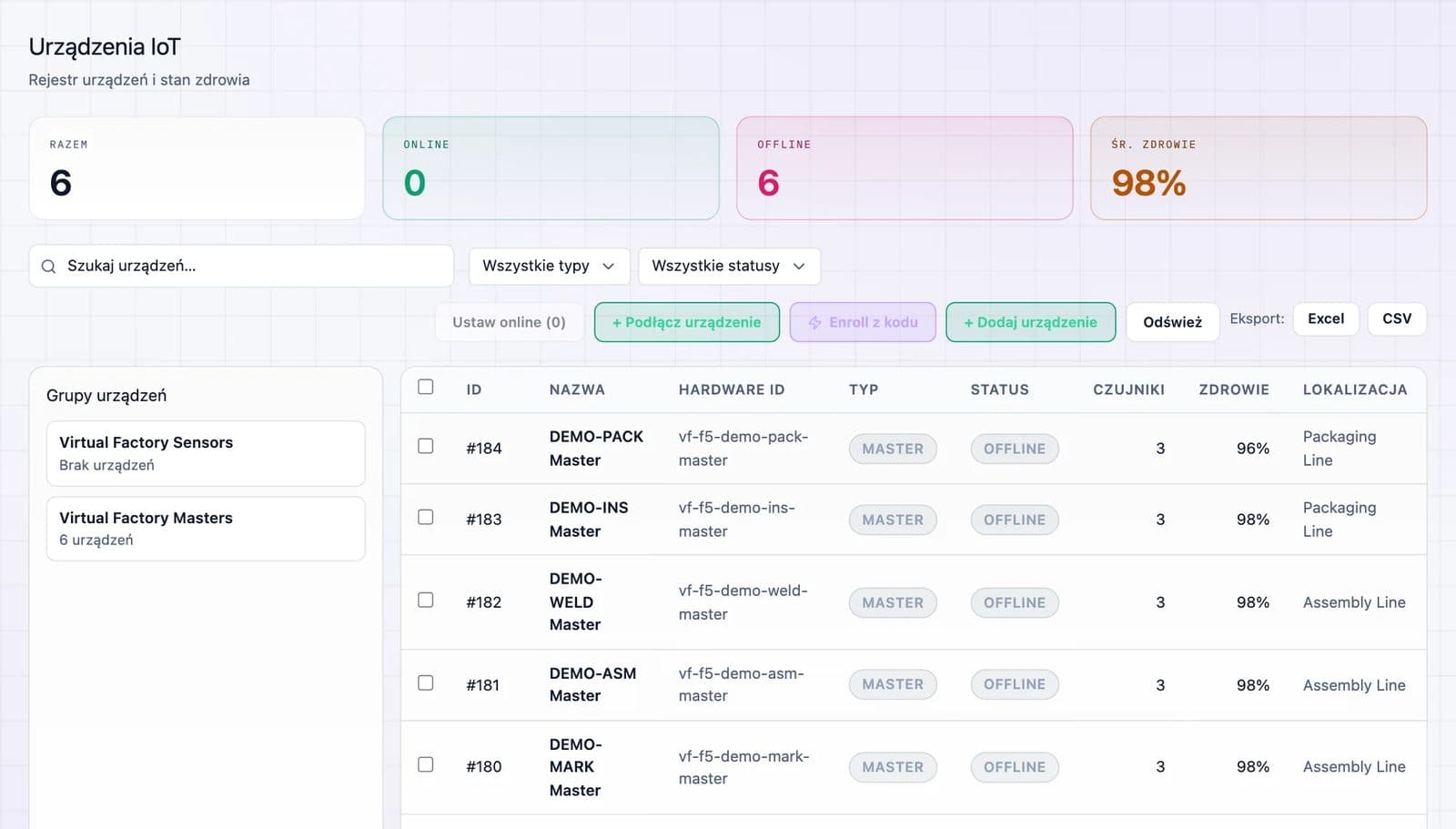Check the box for device #184

(x=425, y=446)
